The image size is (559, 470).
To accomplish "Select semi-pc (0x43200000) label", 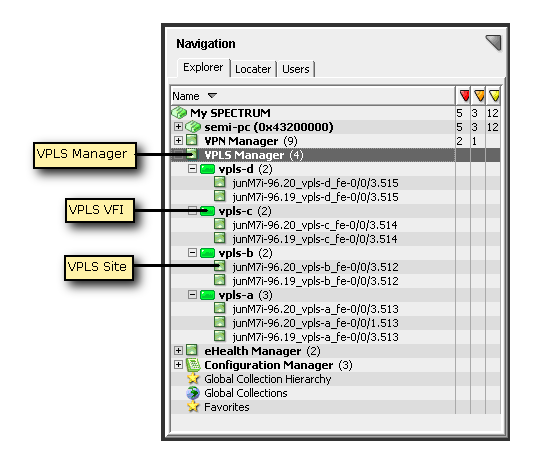I will click(269, 127).
